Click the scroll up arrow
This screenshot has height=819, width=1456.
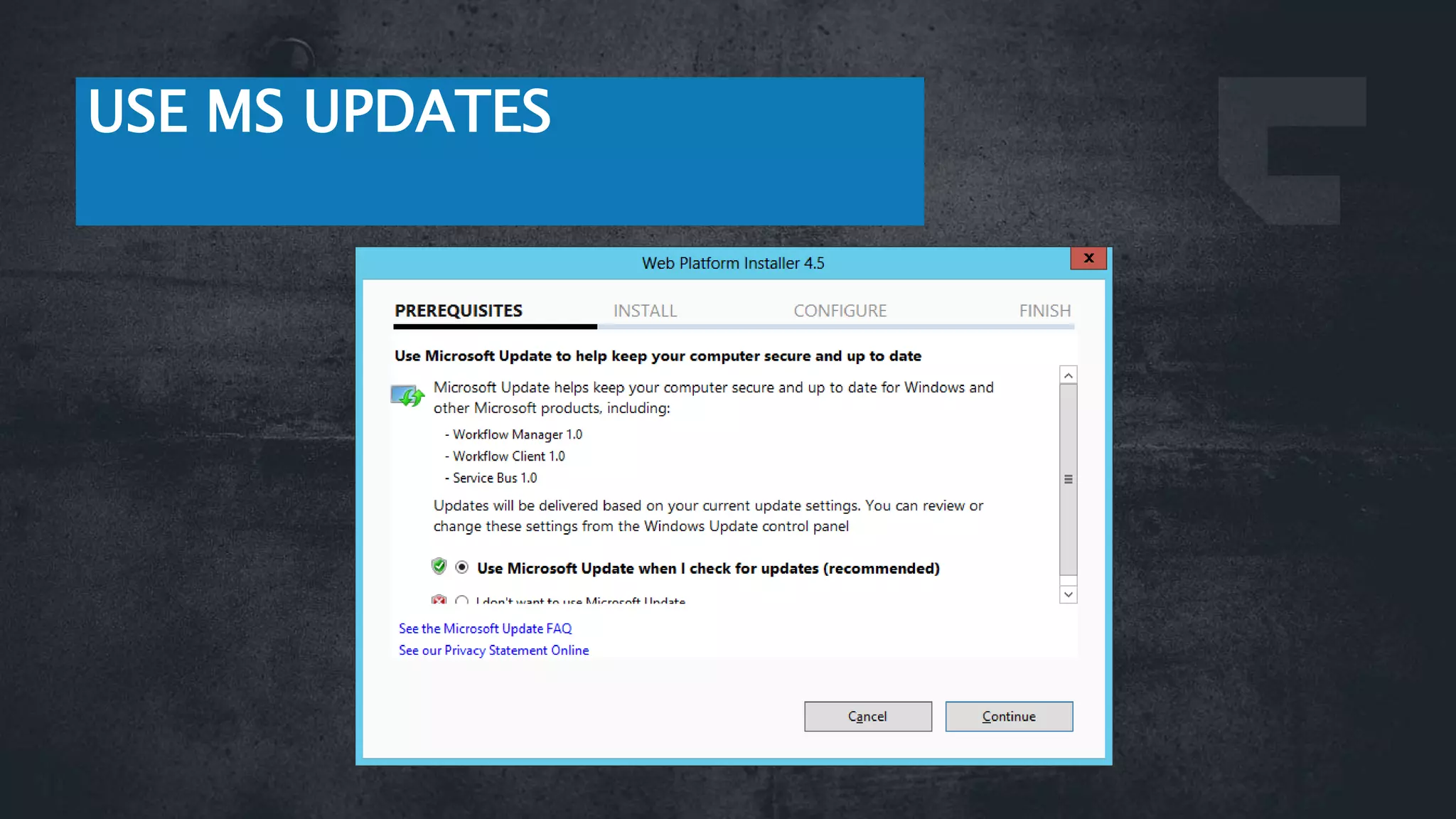1068,375
